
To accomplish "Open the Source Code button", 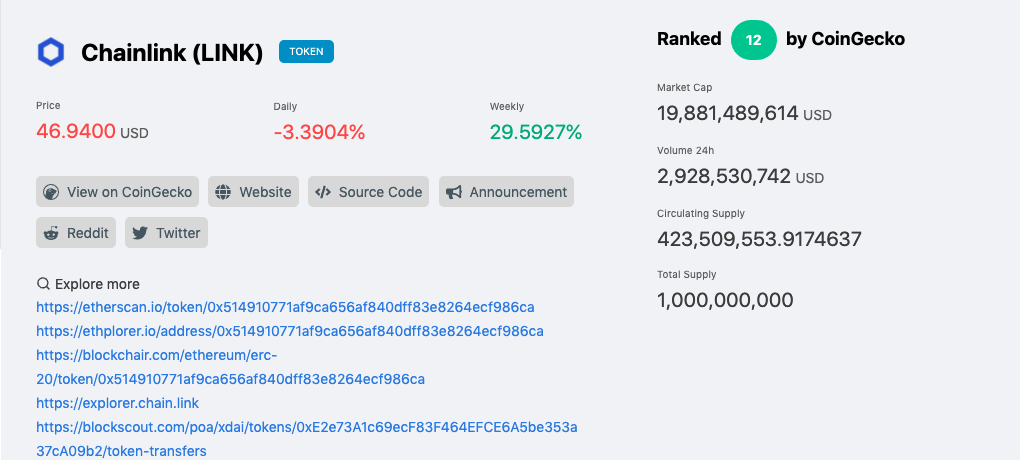I will click(368, 192).
